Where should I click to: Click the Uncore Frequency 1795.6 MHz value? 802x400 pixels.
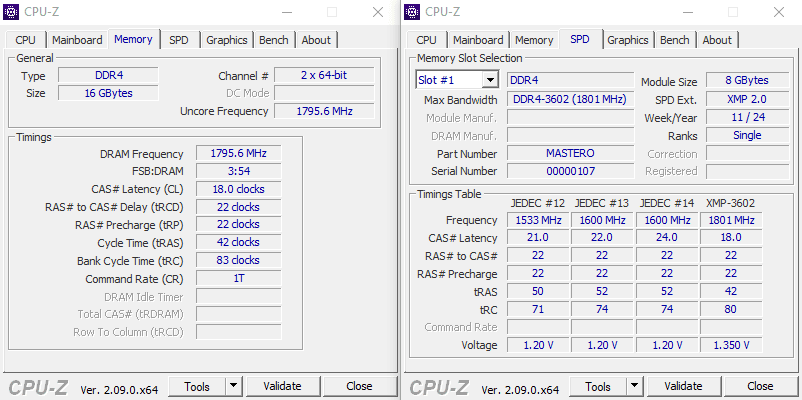click(324, 111)
